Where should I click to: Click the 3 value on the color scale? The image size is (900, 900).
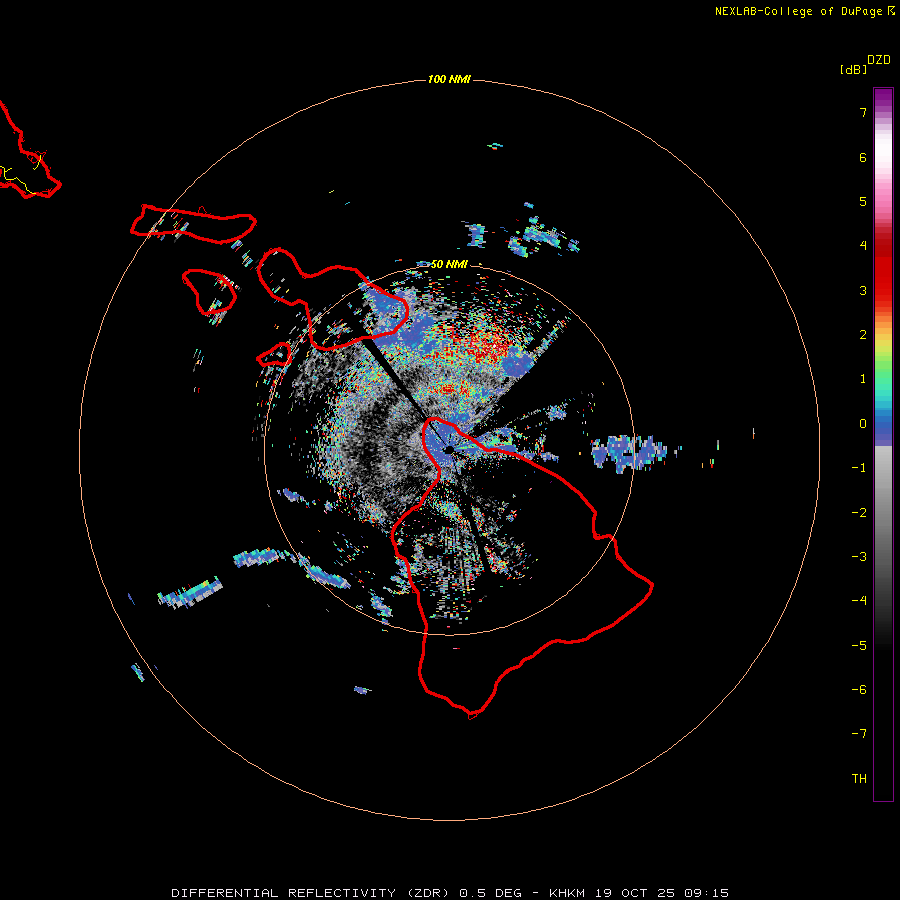tap(863, 290)
